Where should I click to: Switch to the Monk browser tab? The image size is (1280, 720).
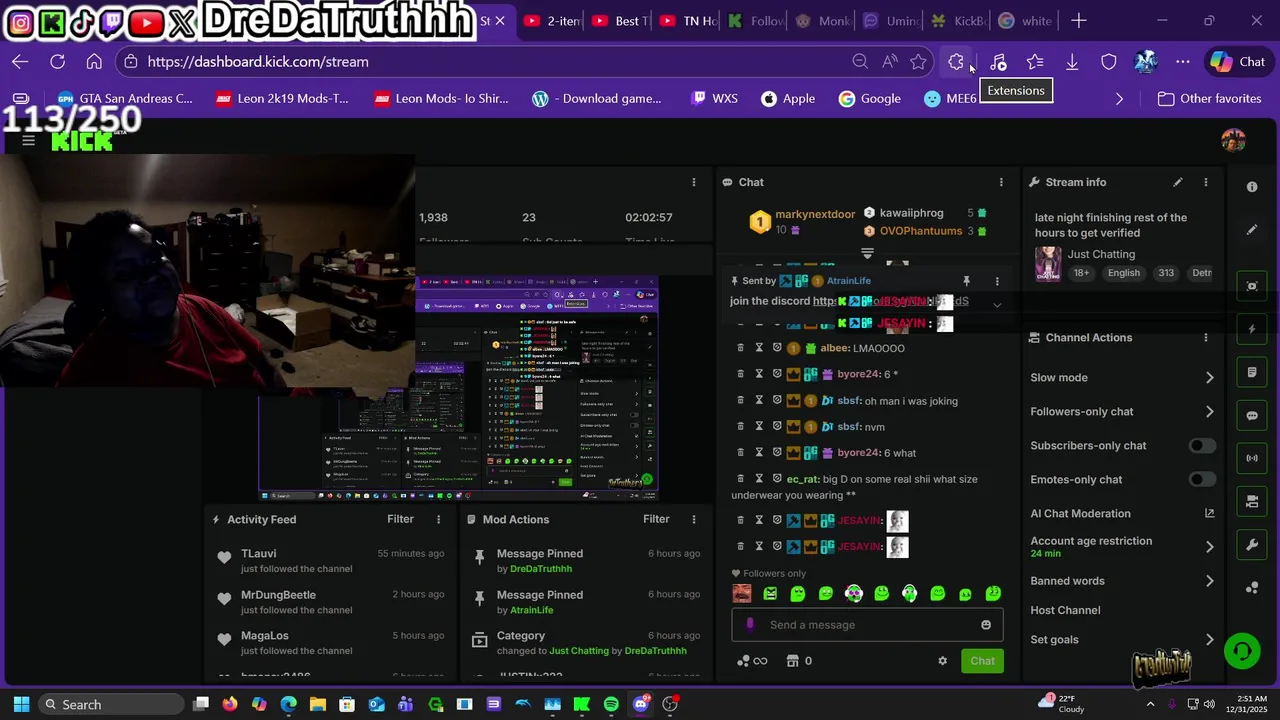(824, 21)
